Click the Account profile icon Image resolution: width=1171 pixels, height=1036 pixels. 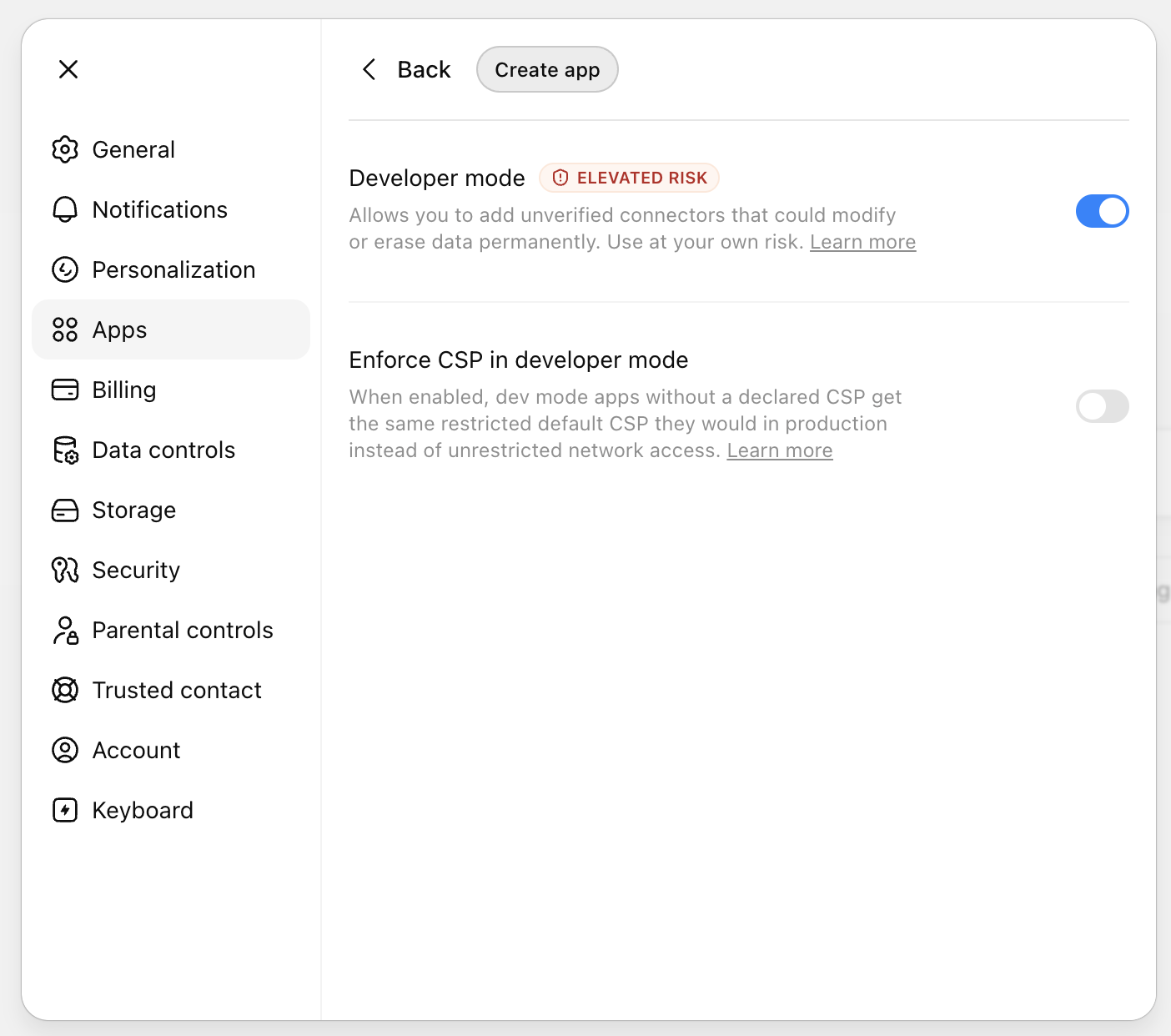click(x=65, y=750)
